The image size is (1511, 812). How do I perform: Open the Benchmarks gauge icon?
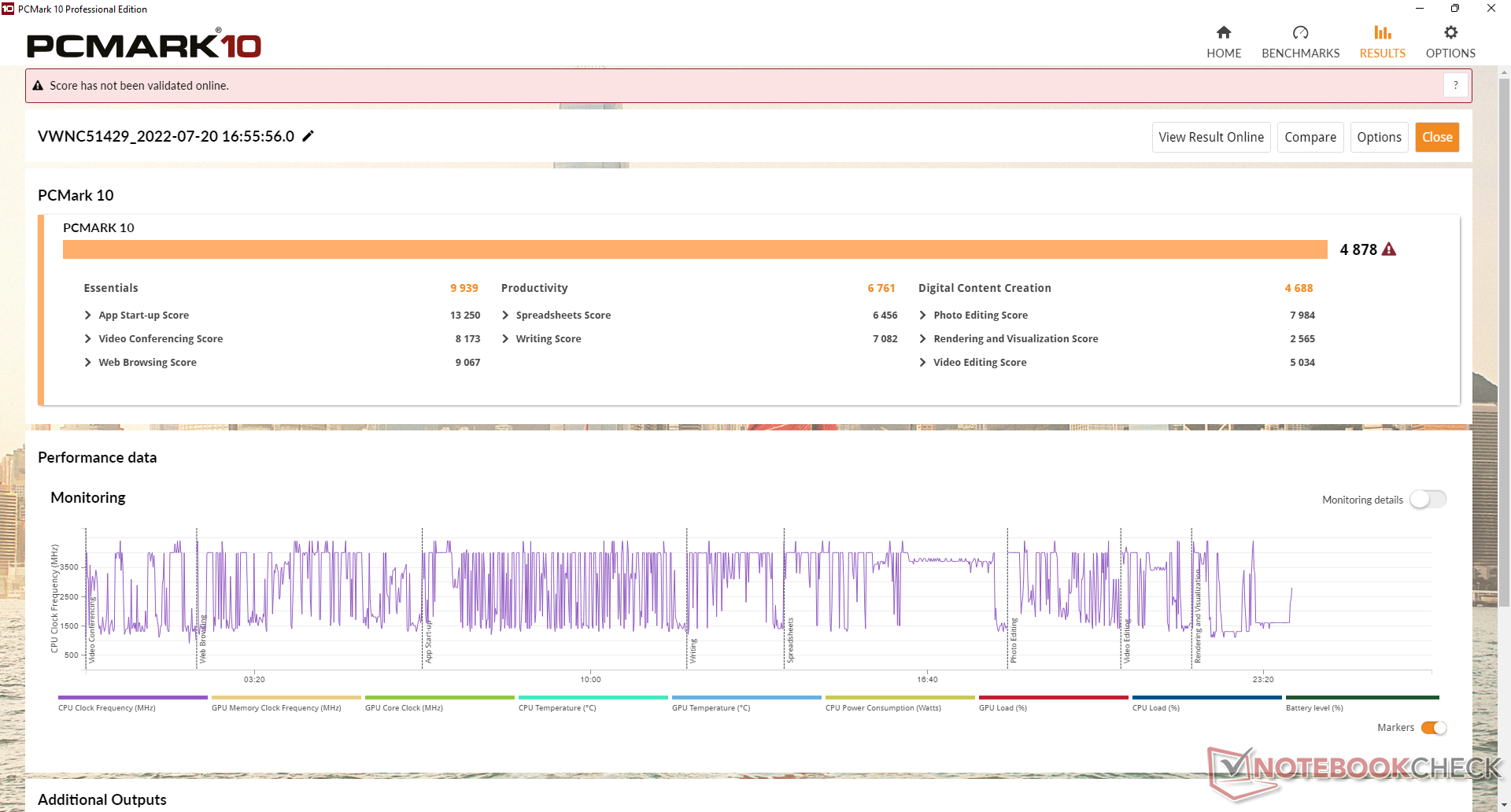click(1300, 32)
